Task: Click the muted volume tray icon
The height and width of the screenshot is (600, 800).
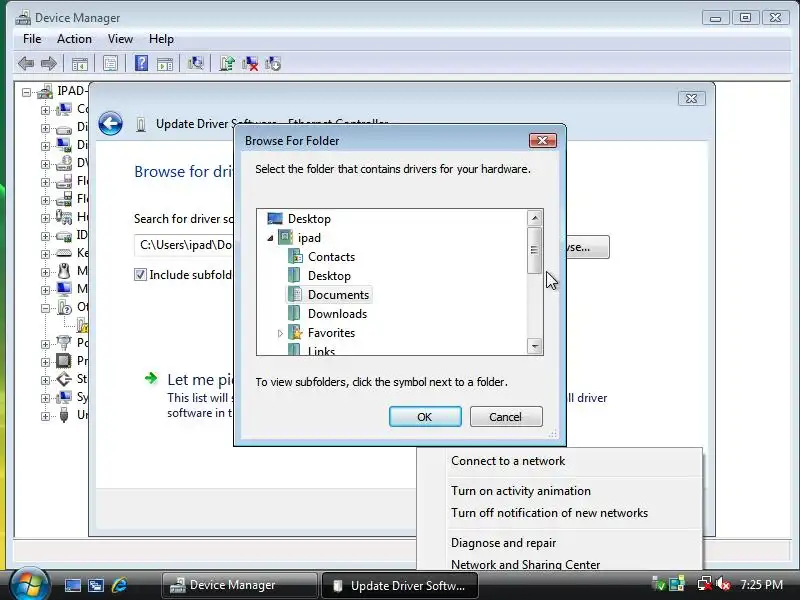Action: (723, 584)
